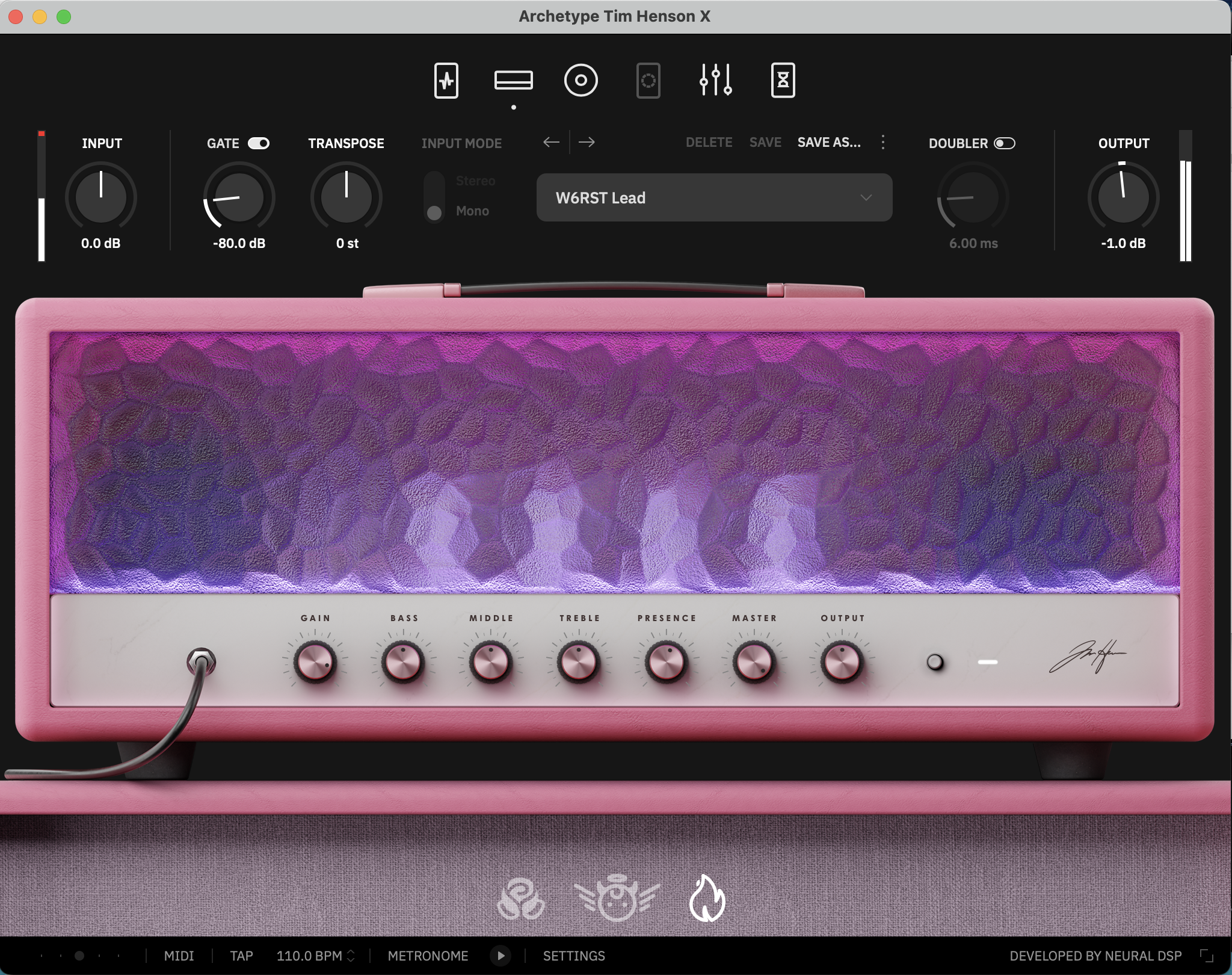Click the 6.00 ms doubler value

[973, 243]
